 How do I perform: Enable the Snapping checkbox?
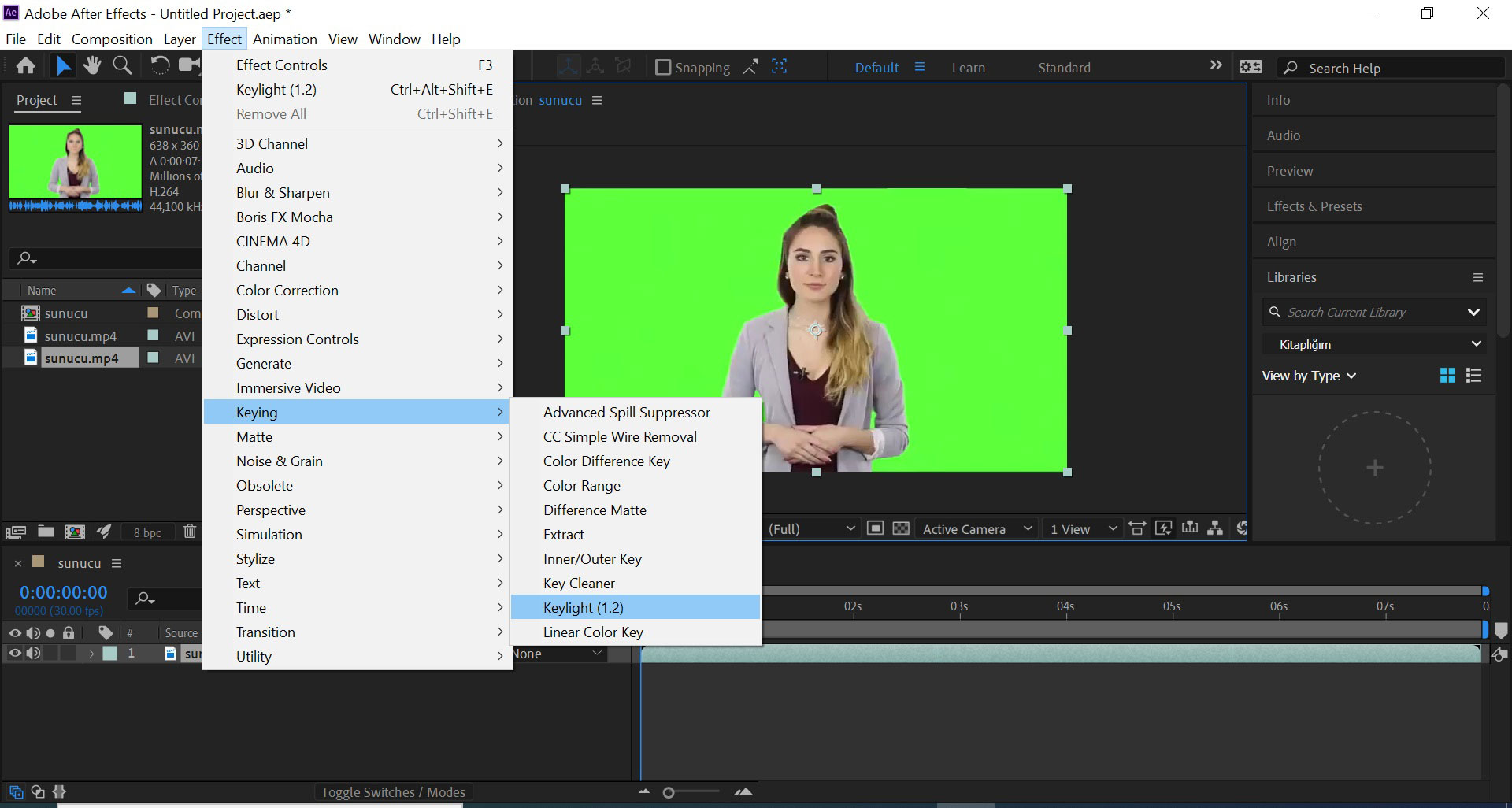tap(663, 68)
